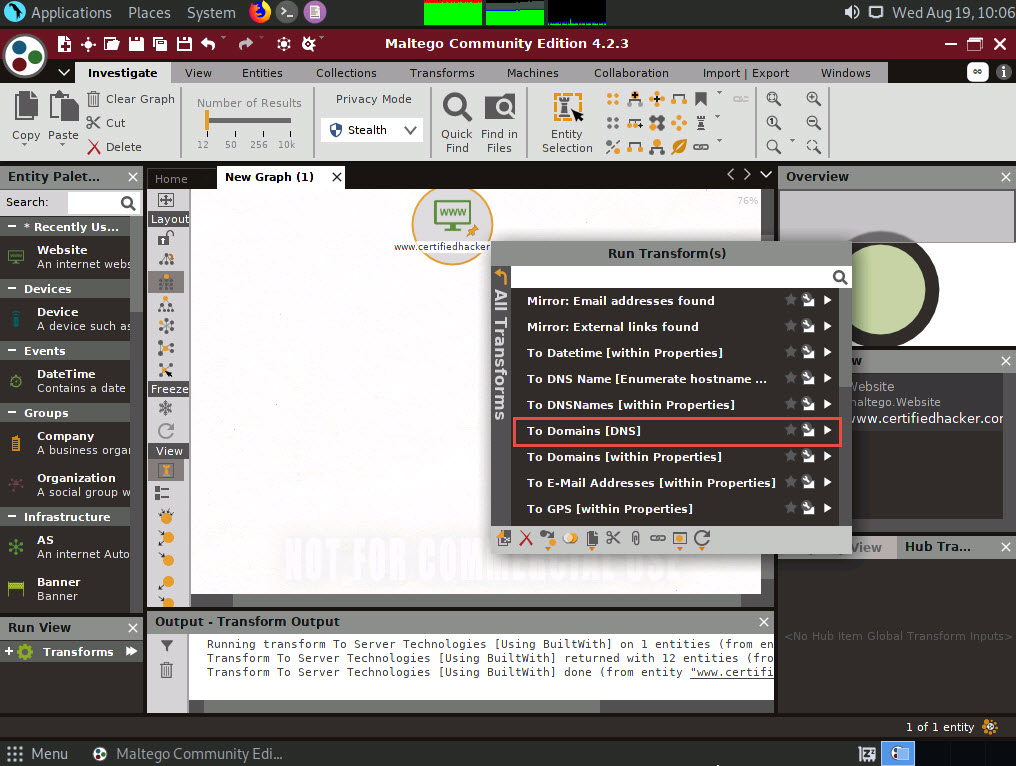Run the To Domains [DNS] transform

[677, 431]
